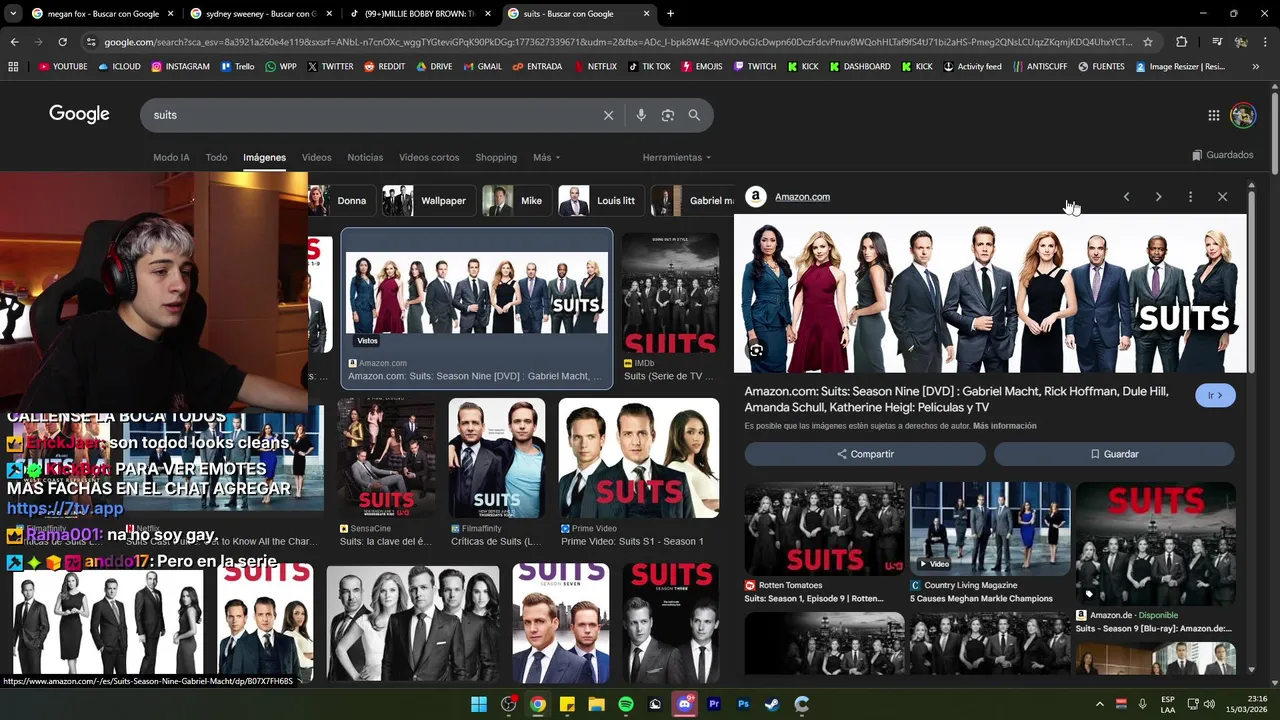1280x720 pixels.
Task: Open the INSTAGRAM bookmark
Action: pyautogui.click(x=181, y=67)
